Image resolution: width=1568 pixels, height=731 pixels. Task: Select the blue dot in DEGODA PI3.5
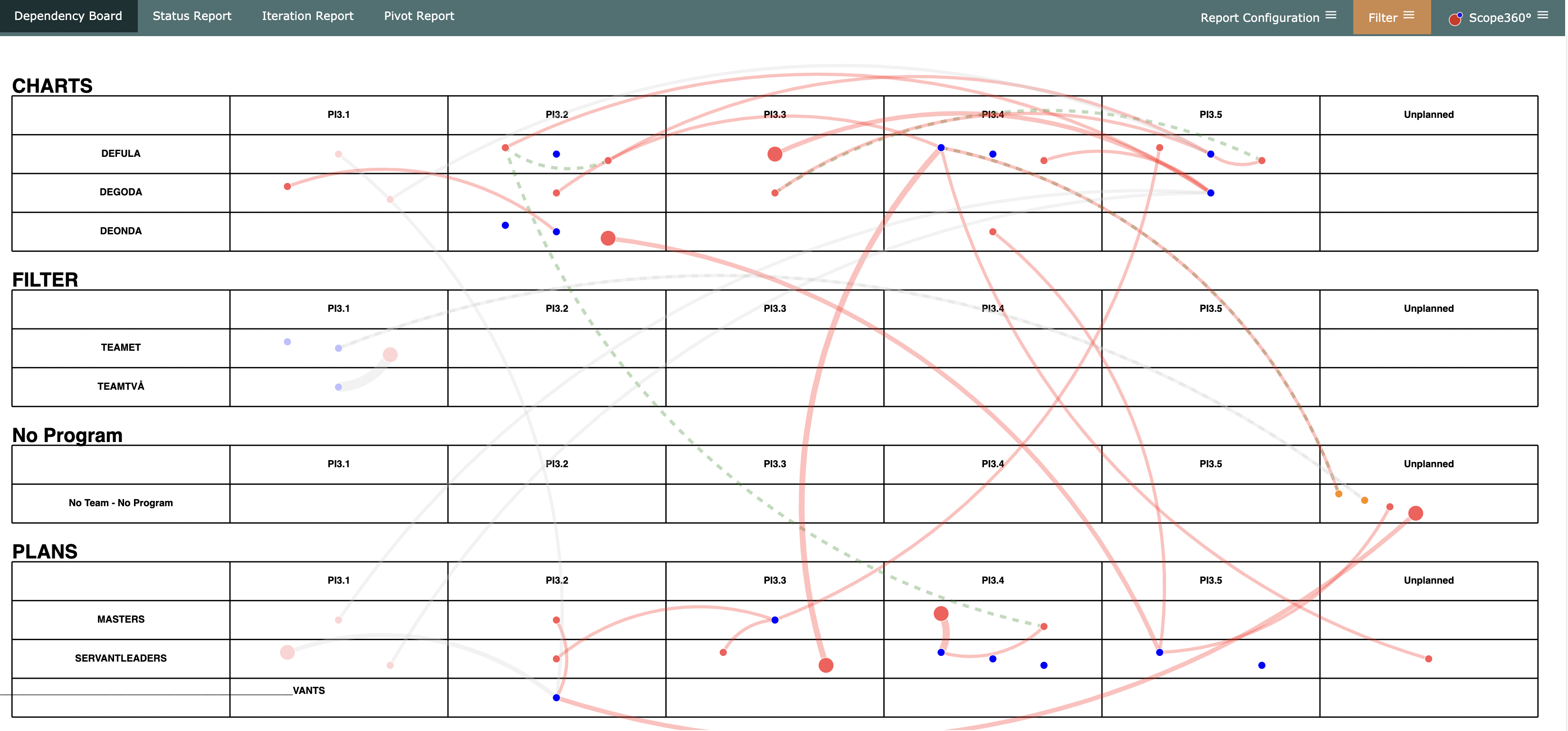[x=1210, y=193]
